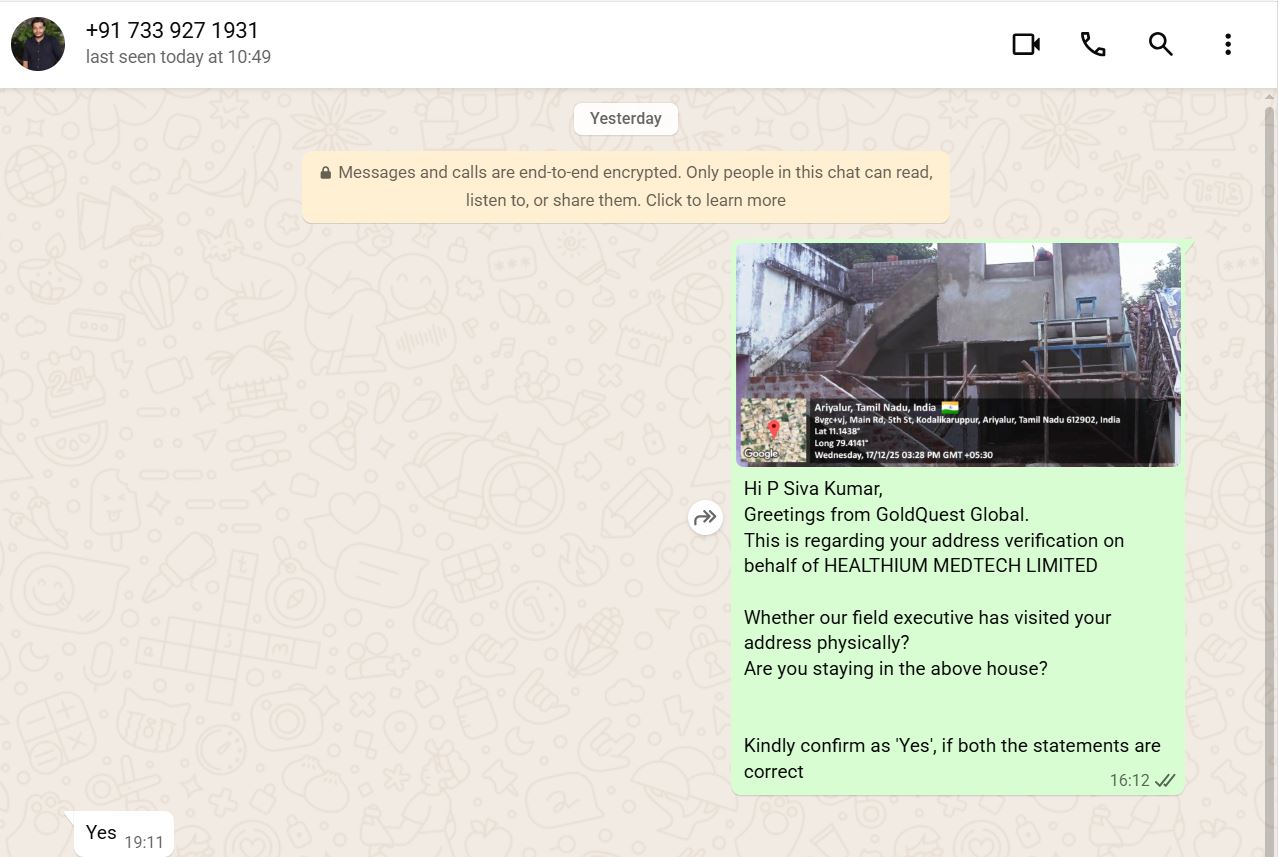Click the forward arrow beside the photo message
The image size is (1278, 857).
(x=705, y=517)
